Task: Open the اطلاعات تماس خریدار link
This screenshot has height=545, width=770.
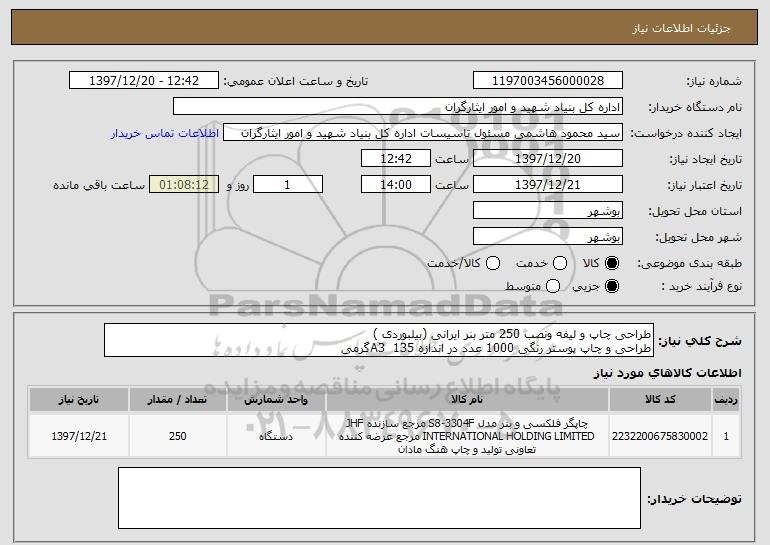Action: (165, 133)
